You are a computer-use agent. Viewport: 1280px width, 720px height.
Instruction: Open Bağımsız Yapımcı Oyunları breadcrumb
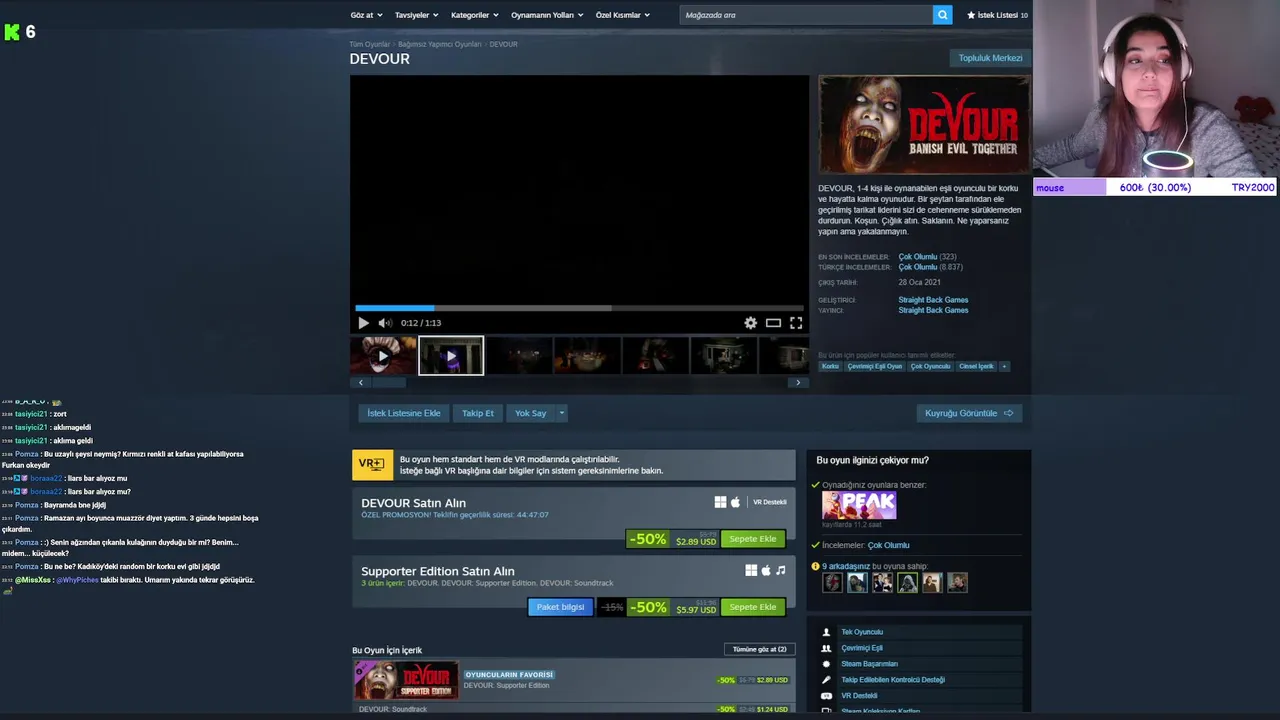(x=440, y=44)
